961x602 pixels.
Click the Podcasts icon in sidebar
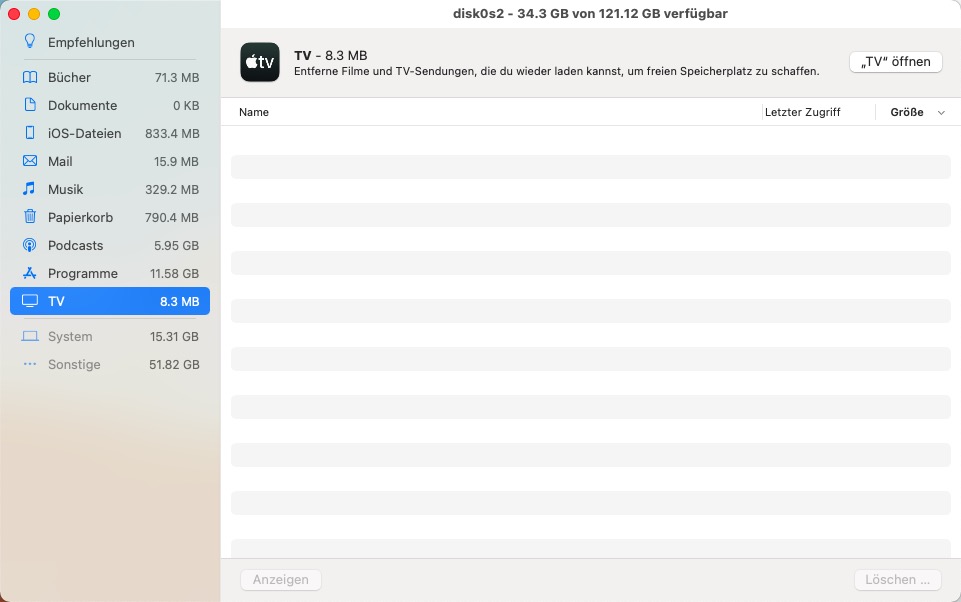tap(29, 245)
